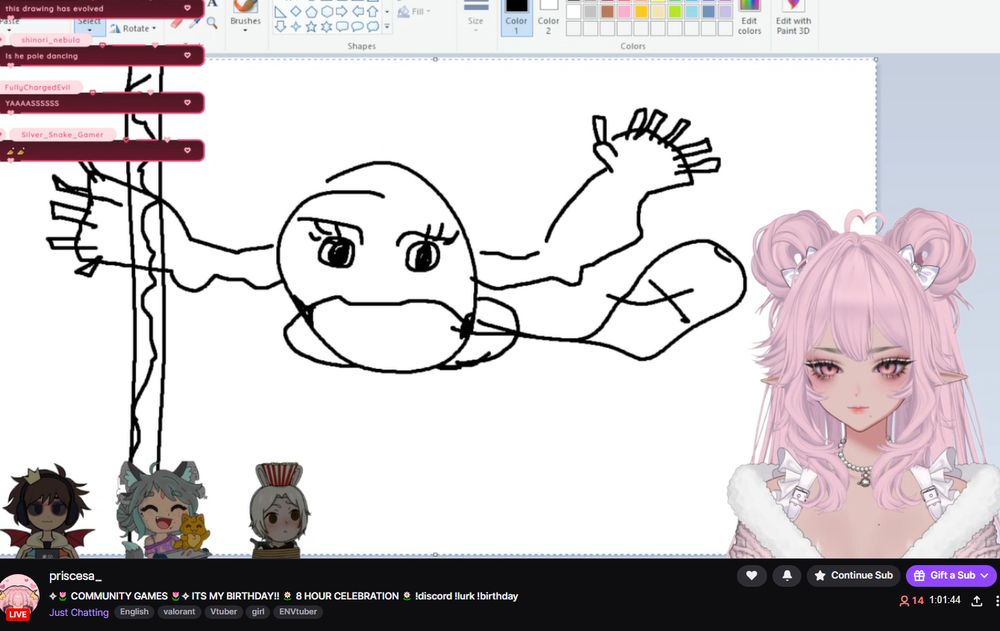
Task: Click the viewer count indicator
Action: (912, 600)
